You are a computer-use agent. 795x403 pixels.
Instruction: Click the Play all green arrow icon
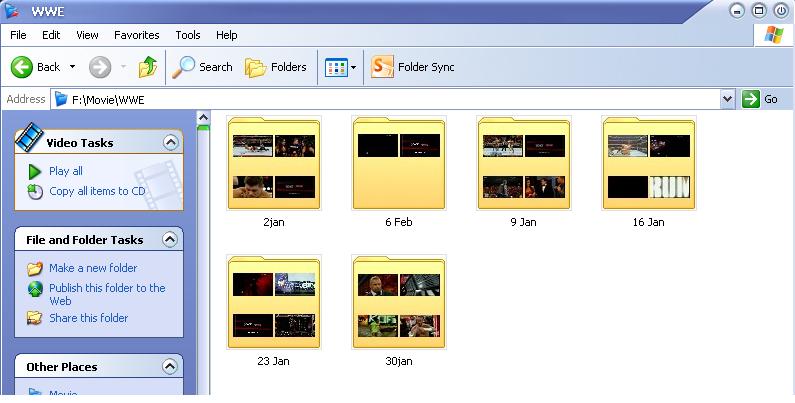(x=34, y=171)
